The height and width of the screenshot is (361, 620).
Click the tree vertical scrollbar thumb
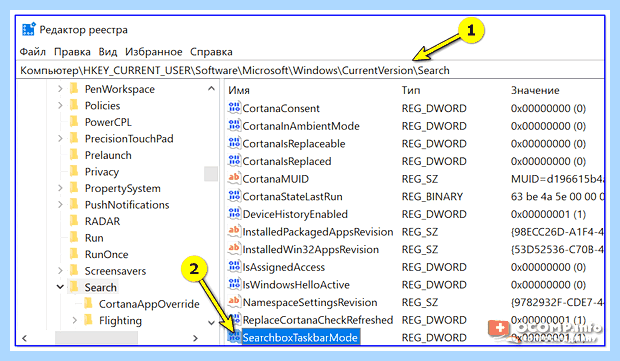211,174
